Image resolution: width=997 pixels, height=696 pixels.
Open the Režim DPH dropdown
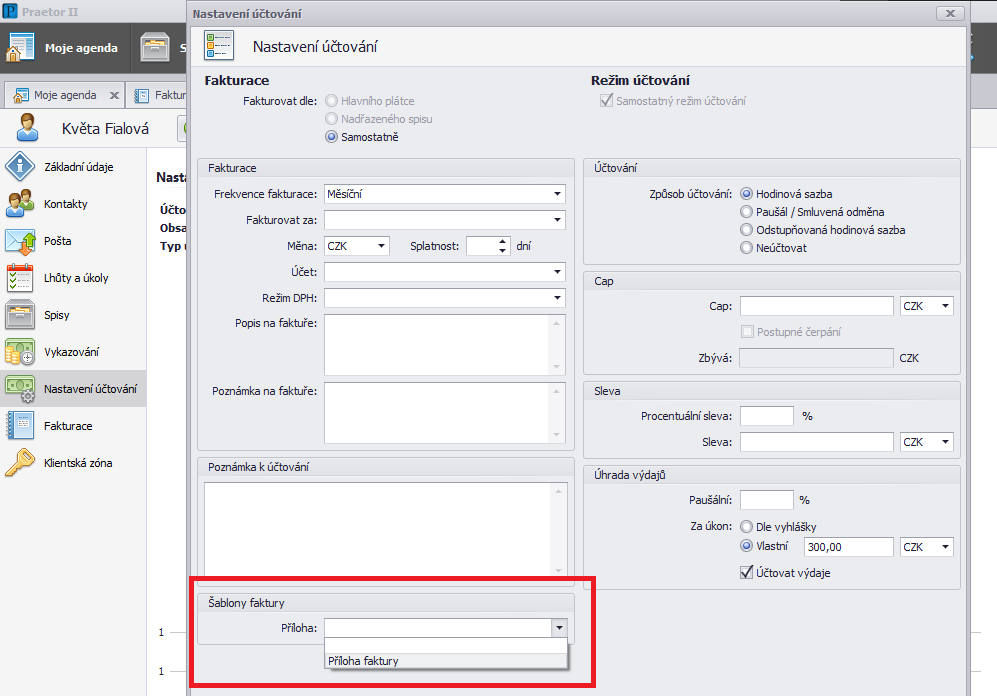coord(556,298)
